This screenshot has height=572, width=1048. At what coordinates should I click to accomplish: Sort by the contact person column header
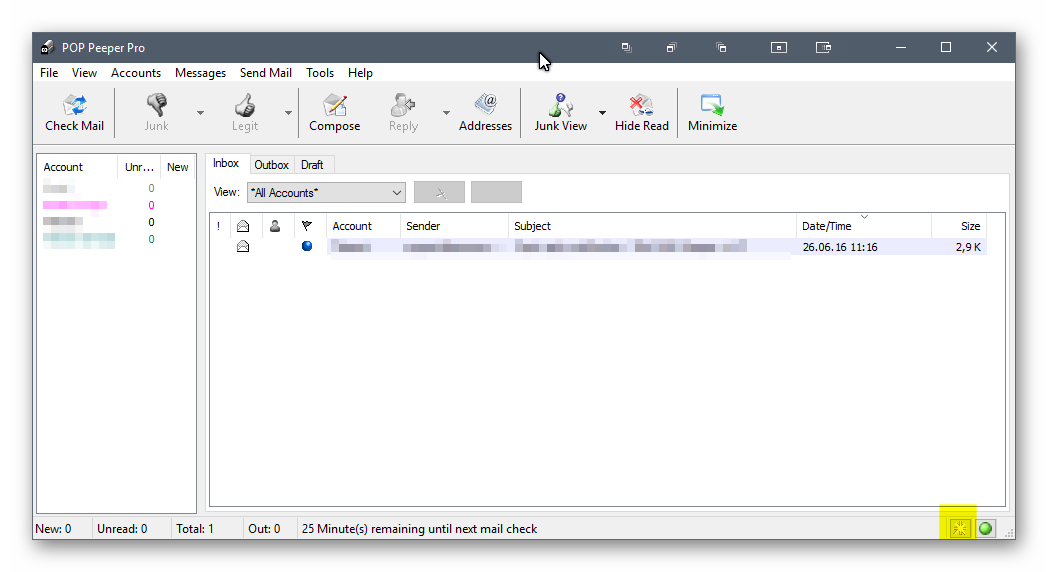[x=275, y=226]
